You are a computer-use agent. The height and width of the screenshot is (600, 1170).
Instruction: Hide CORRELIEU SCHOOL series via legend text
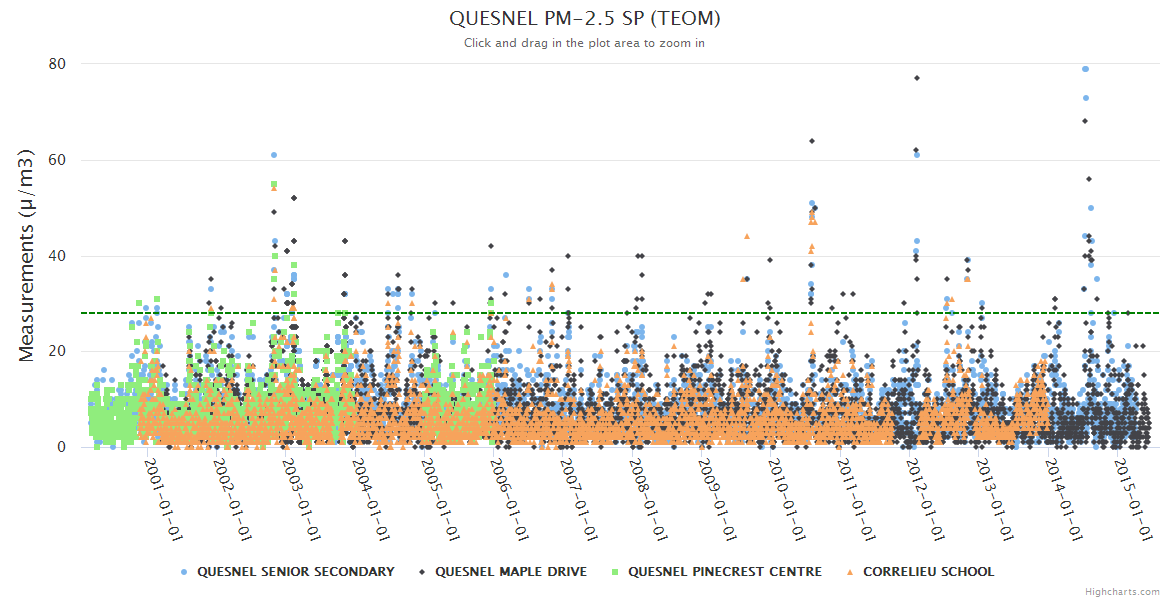(928, 572)
